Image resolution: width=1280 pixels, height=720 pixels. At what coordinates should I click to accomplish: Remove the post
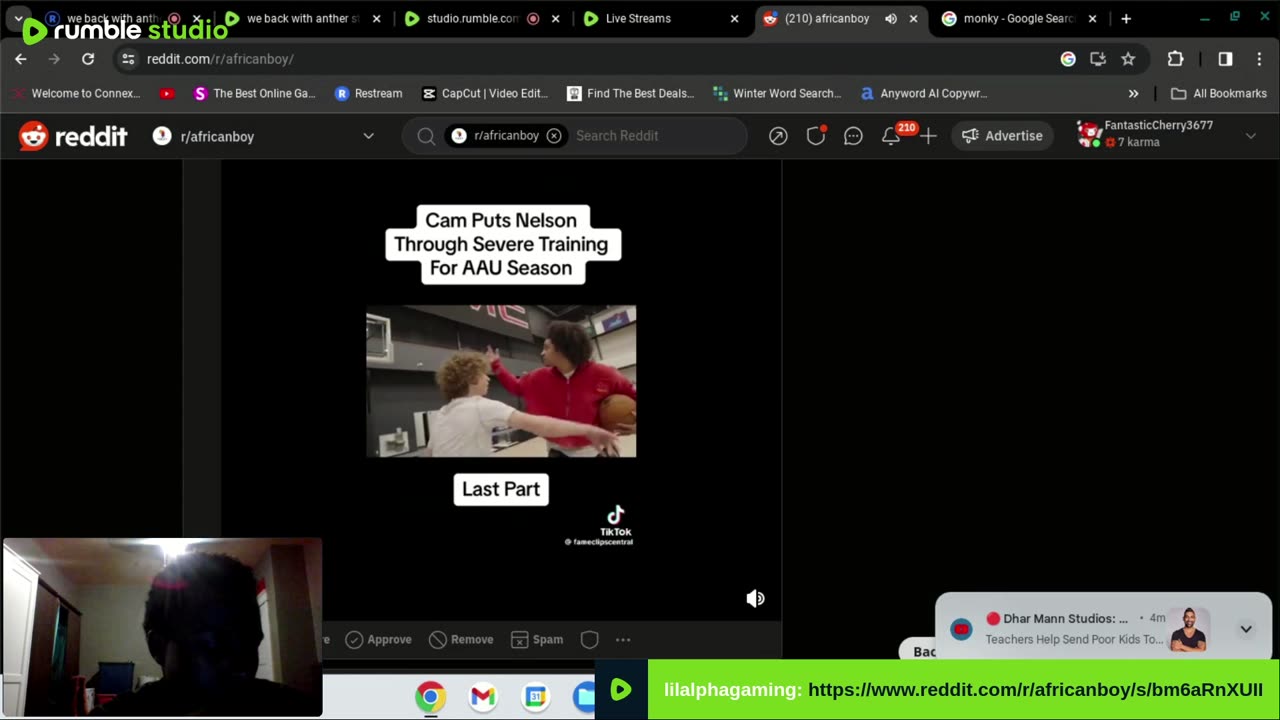pos(461,640)
